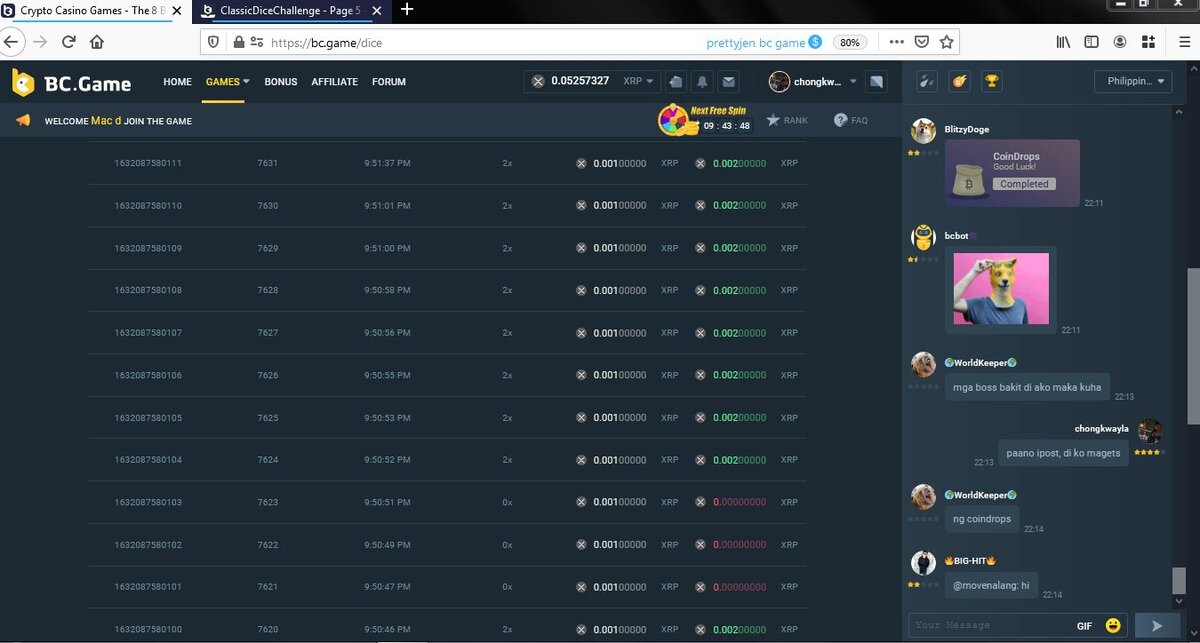1200x643 pixels.
Task: Open the GAMES menu
Action: pyautogui.click(x=227, y=82)
